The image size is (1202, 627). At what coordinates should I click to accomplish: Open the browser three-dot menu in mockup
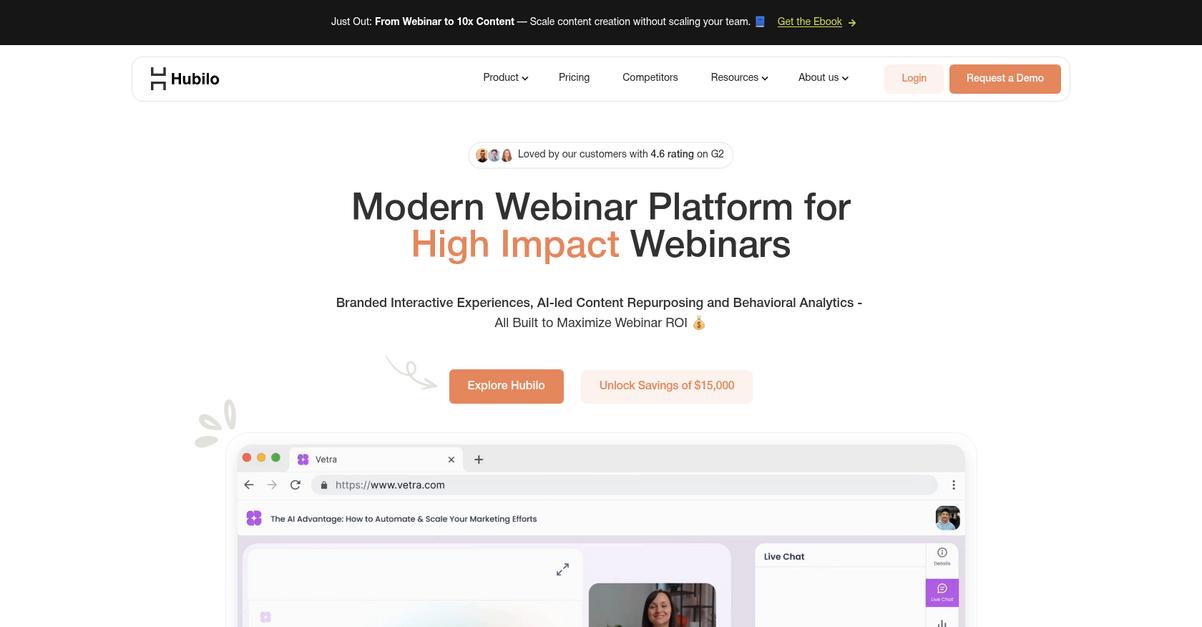(953, 485)
